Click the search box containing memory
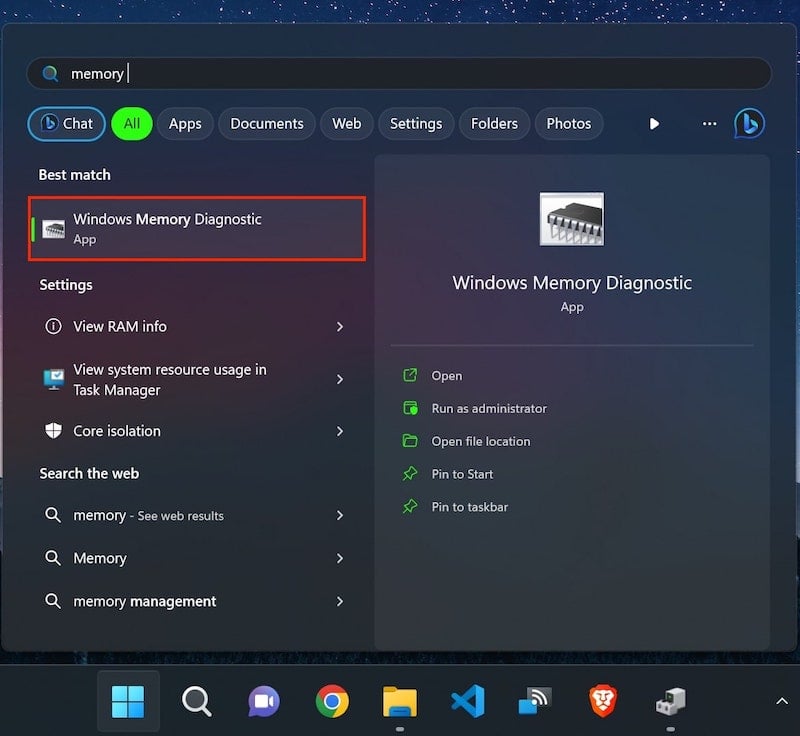The height and width of the screenshot is (736, 800). click(x=400, y=74)
